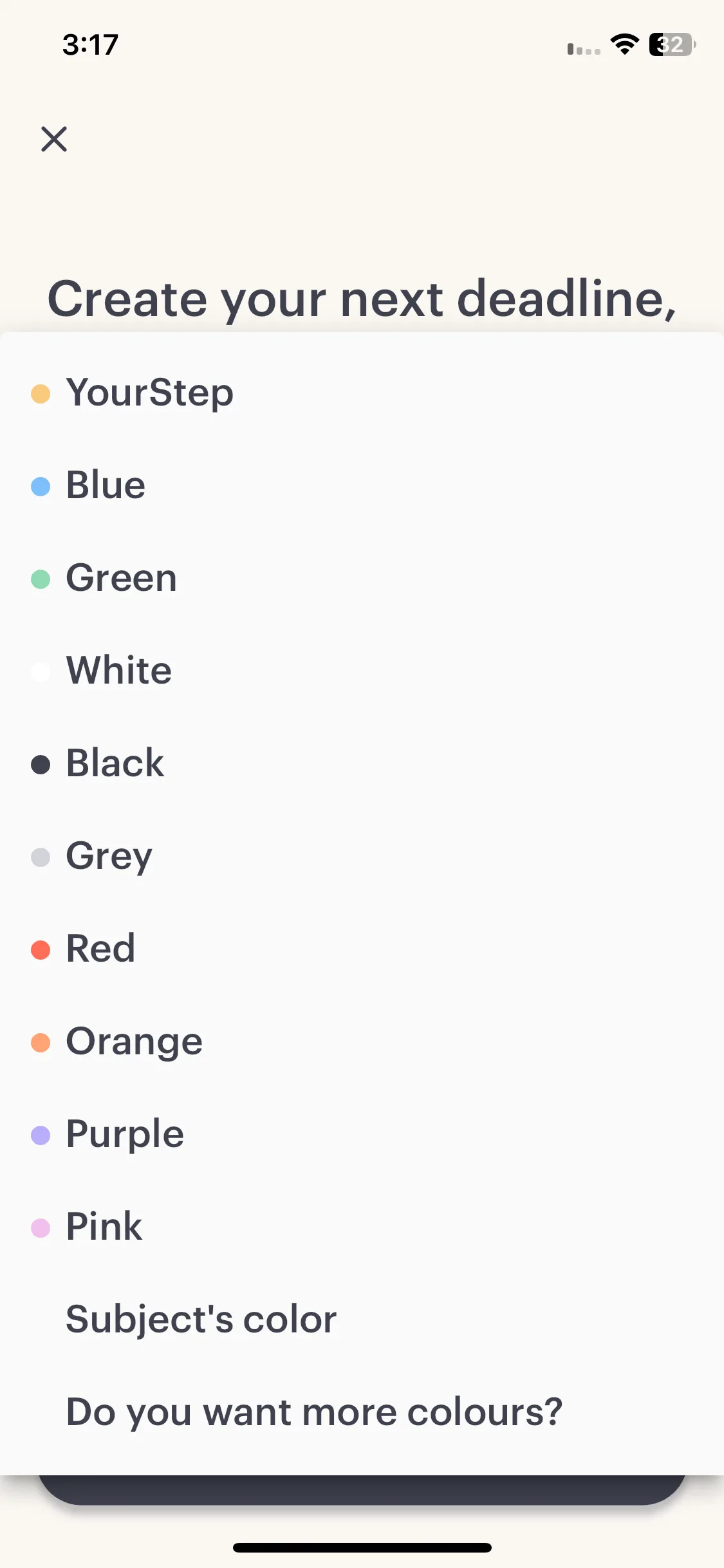Select Subject's color option
This screenshot has height=1568, width=724.
pos(362,1320)
